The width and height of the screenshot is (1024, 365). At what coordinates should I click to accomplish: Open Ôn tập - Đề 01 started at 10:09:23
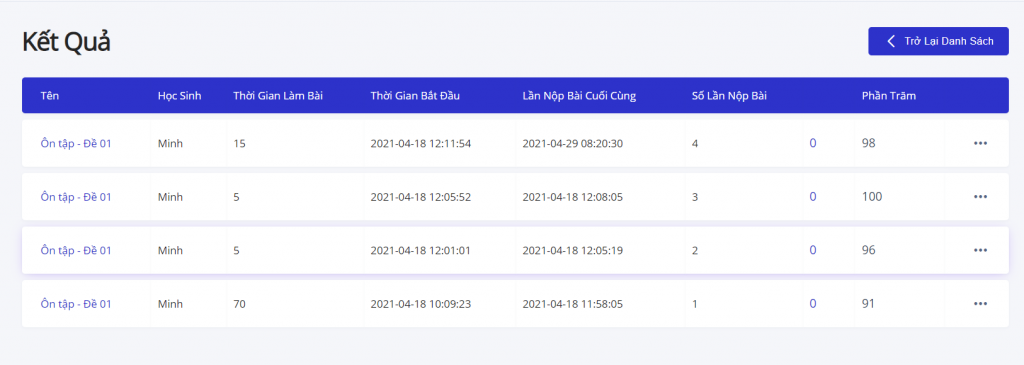tap(76, 304)
